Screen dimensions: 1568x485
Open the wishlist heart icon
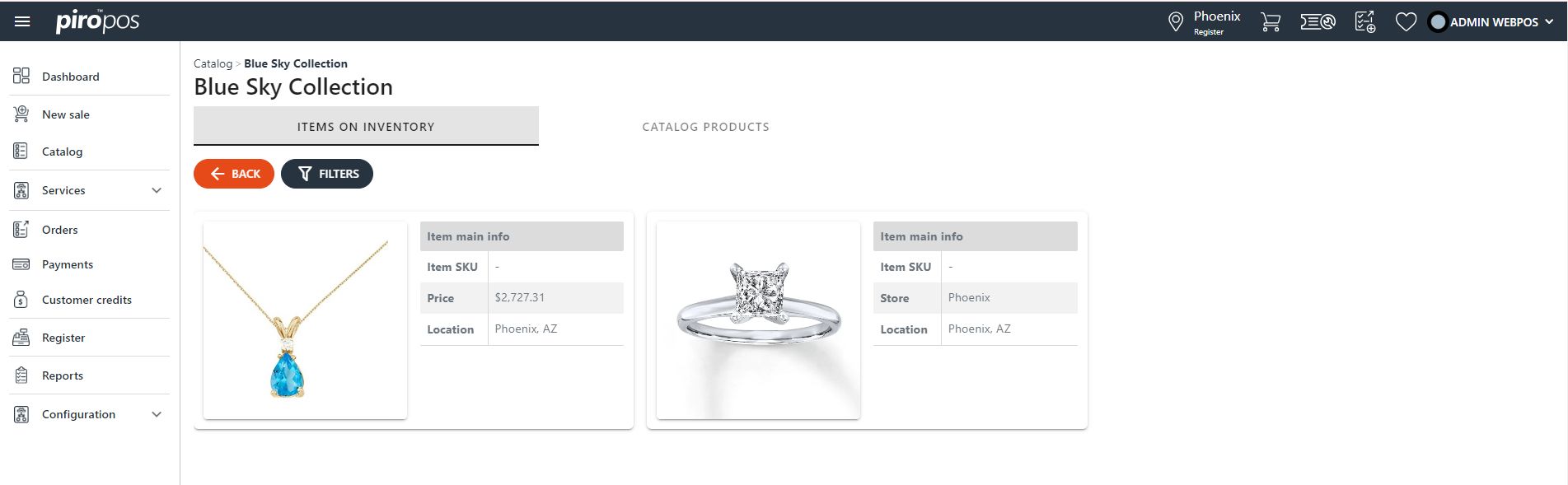1406,22
